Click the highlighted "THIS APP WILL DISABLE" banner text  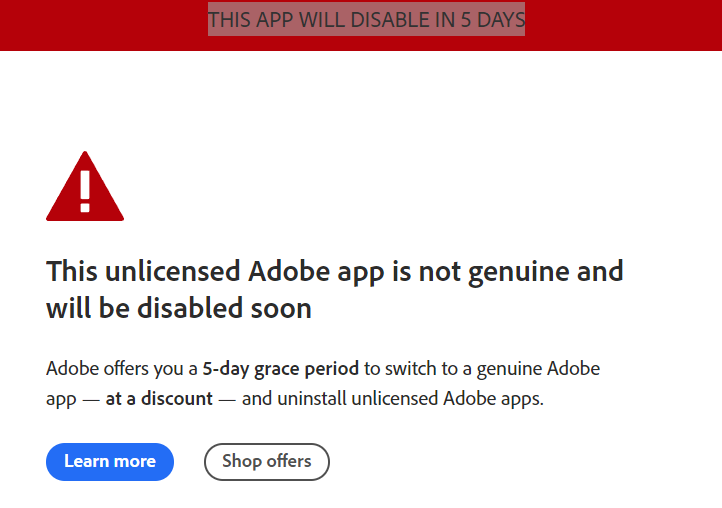click(x=329, y=20)
